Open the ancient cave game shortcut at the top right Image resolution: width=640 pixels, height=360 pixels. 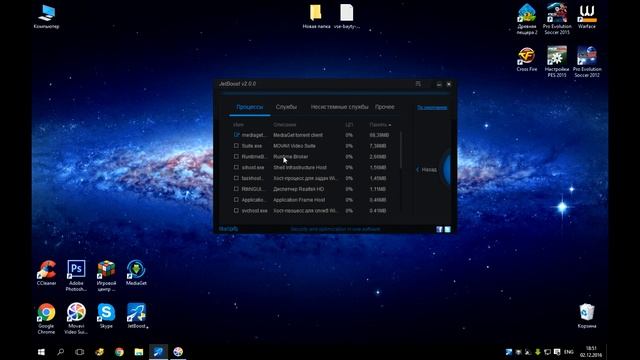pos(527,19)
